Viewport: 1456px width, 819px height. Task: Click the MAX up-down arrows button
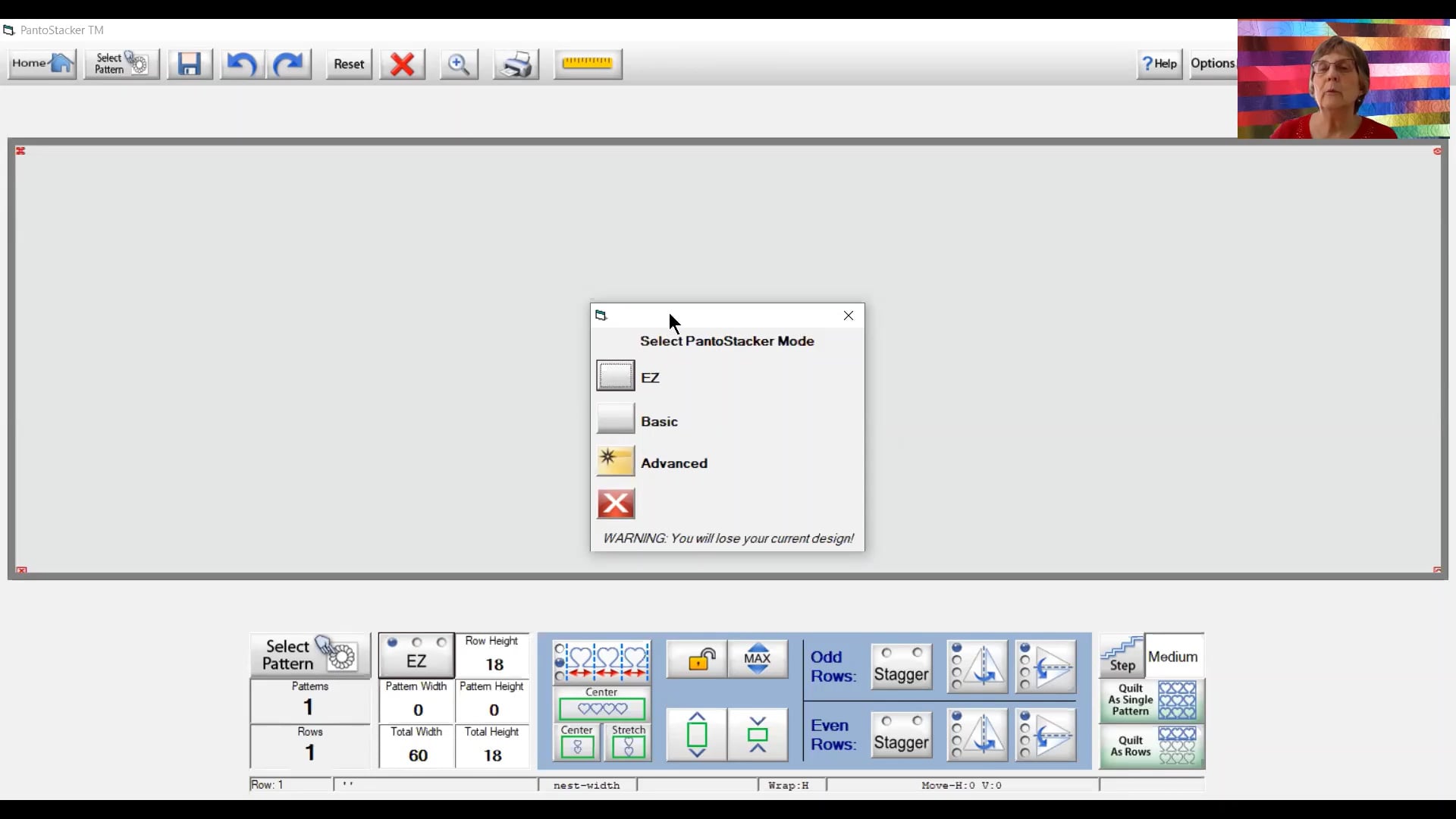[757, 660]
